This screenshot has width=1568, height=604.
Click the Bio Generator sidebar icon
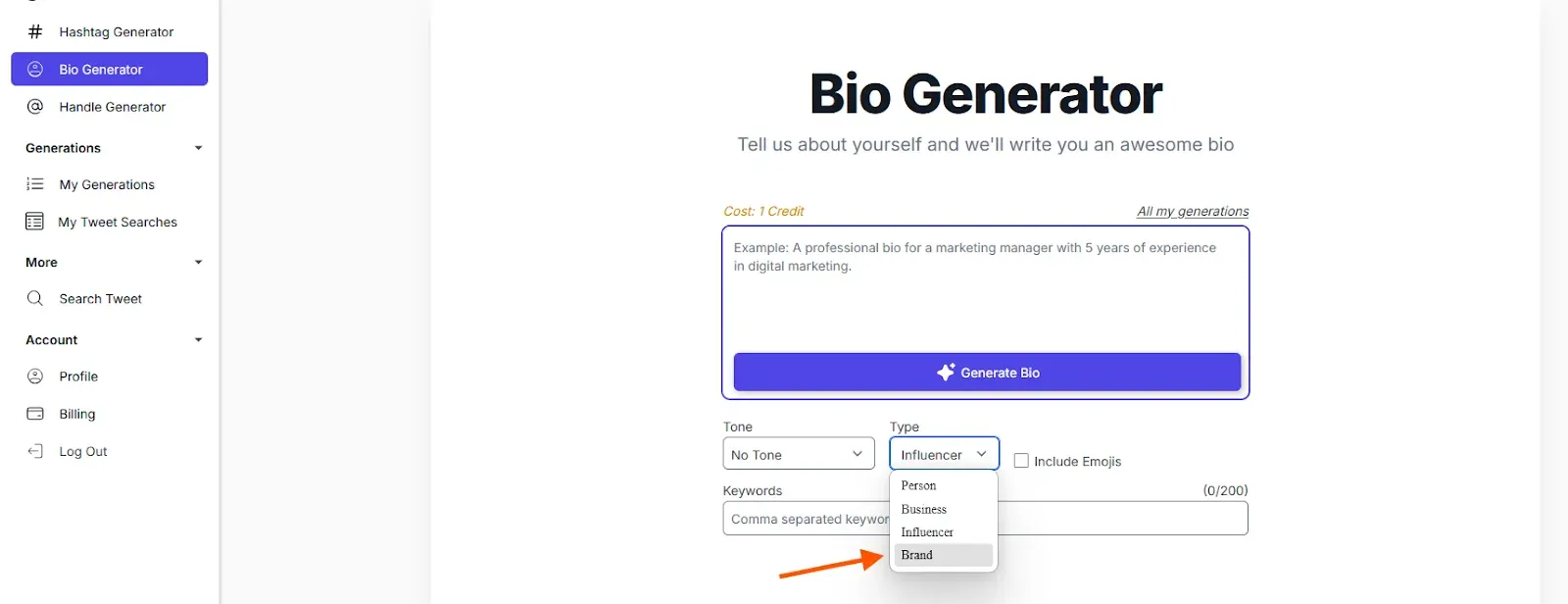pos(35,69)
